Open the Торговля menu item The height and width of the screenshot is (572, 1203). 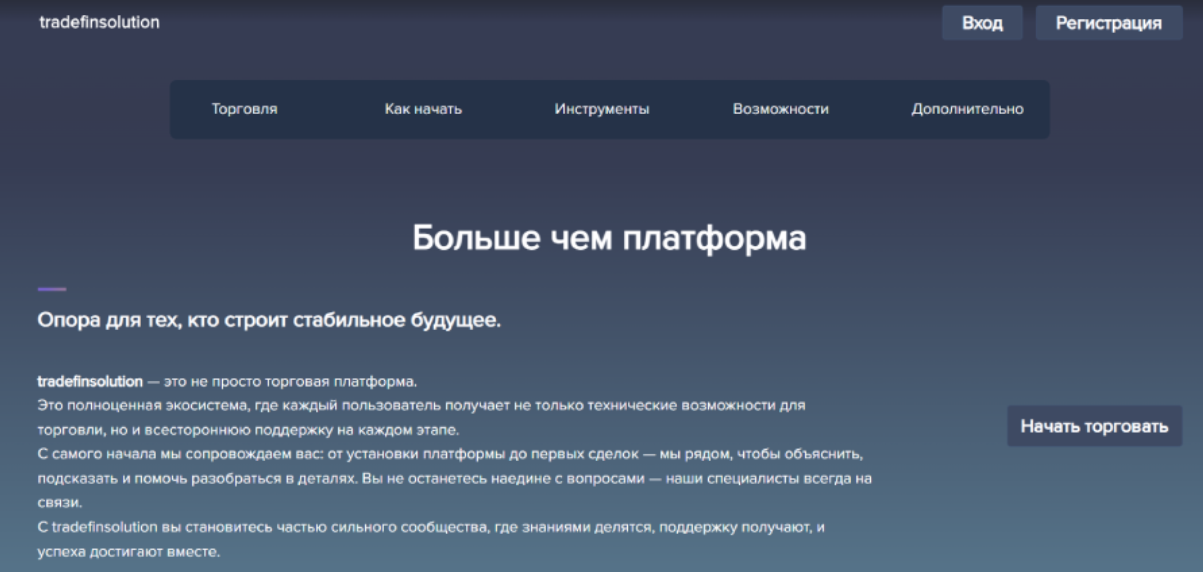(245, 109)
